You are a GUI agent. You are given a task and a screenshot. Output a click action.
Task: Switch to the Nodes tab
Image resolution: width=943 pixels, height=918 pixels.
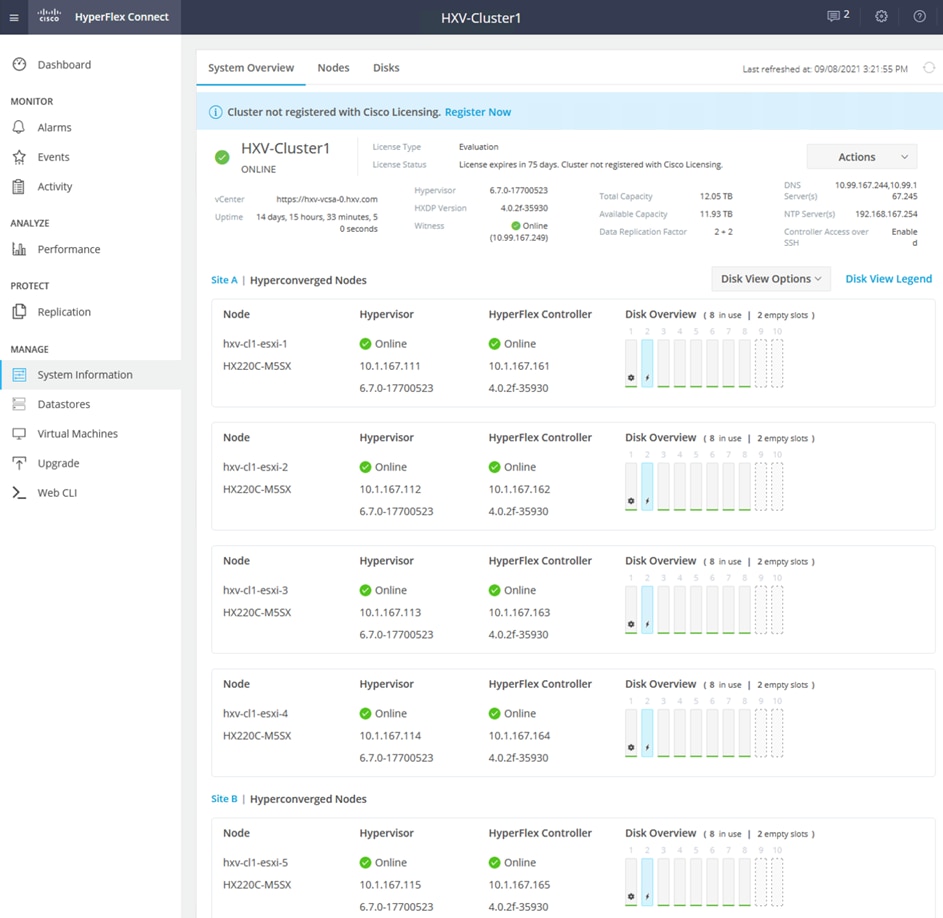coord(333,68)
